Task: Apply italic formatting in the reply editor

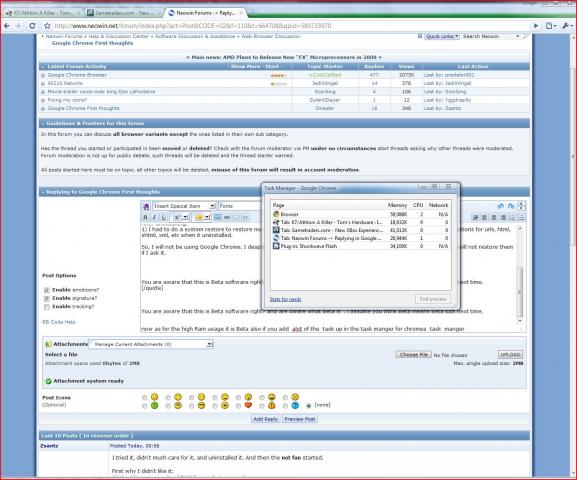Action: pos(154,217)
